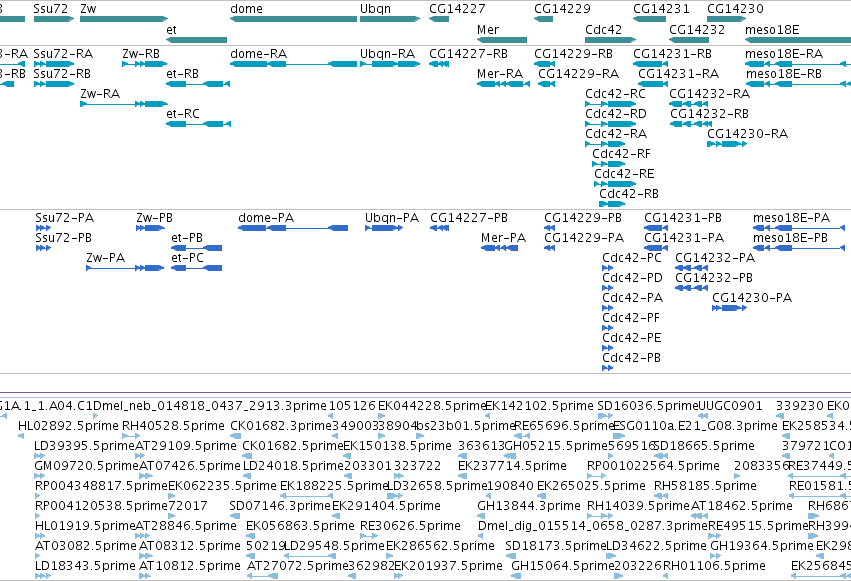Click the Ubqn gene feature

point(390,19)
